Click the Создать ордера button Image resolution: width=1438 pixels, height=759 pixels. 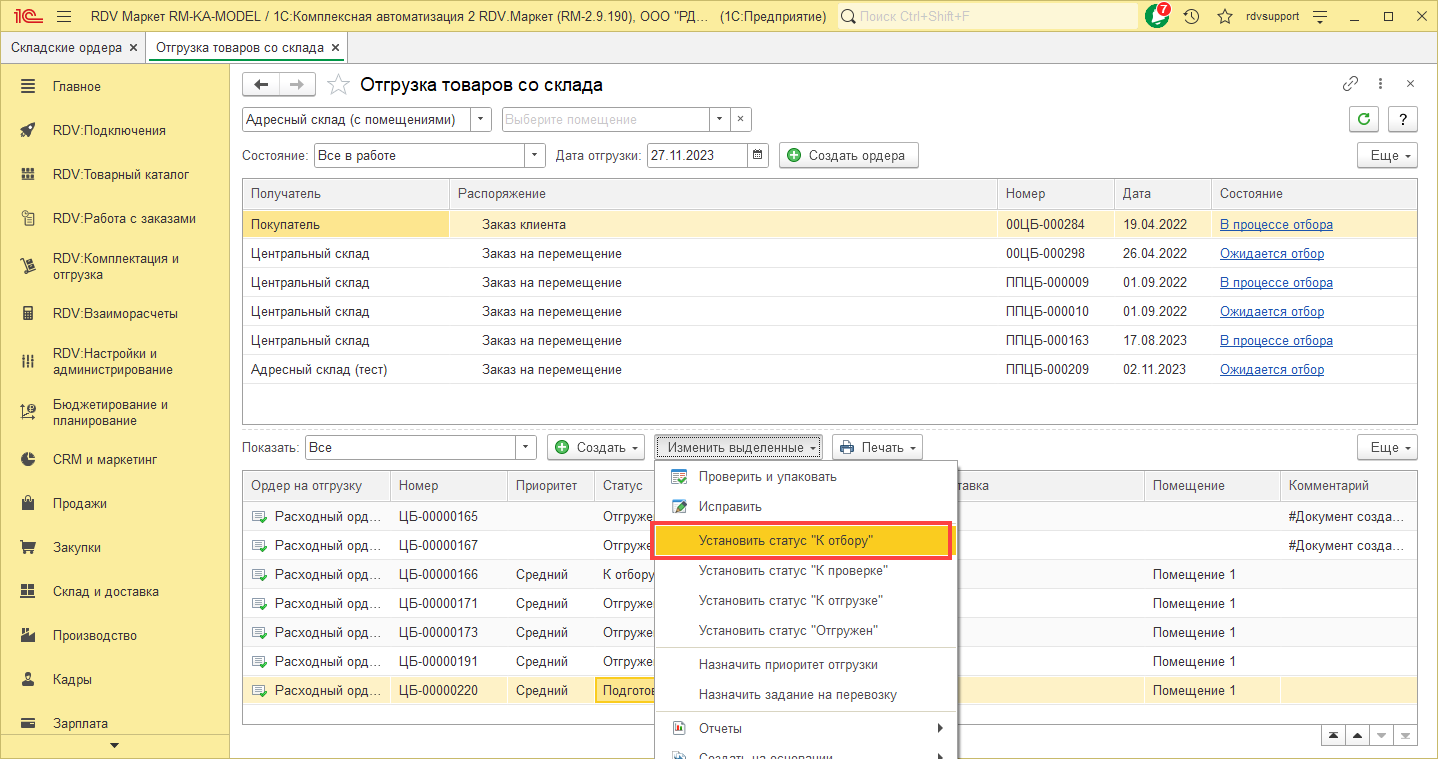point(848,155)
